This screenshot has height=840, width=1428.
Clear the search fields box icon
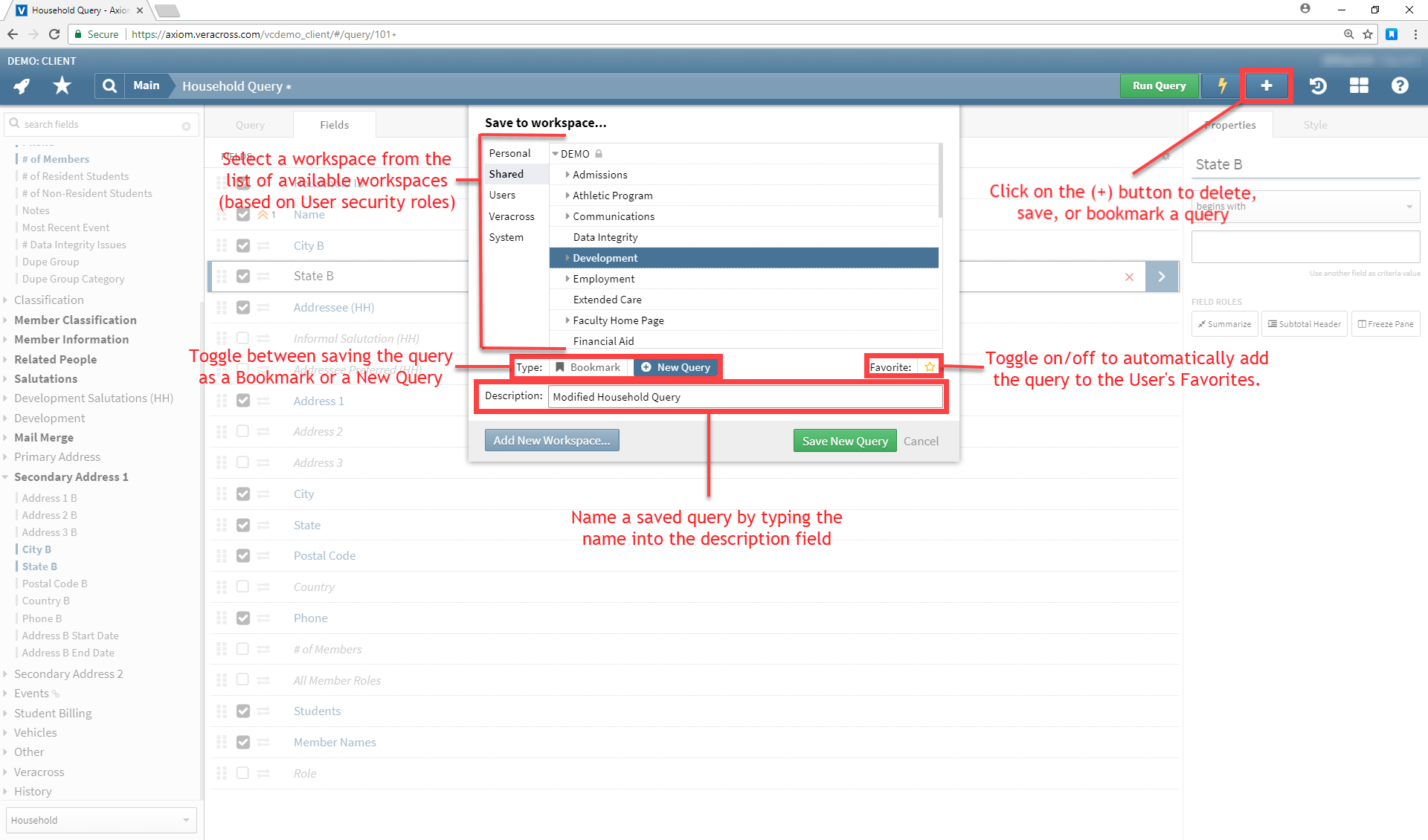pyautogui.click(x=186, y=126)
